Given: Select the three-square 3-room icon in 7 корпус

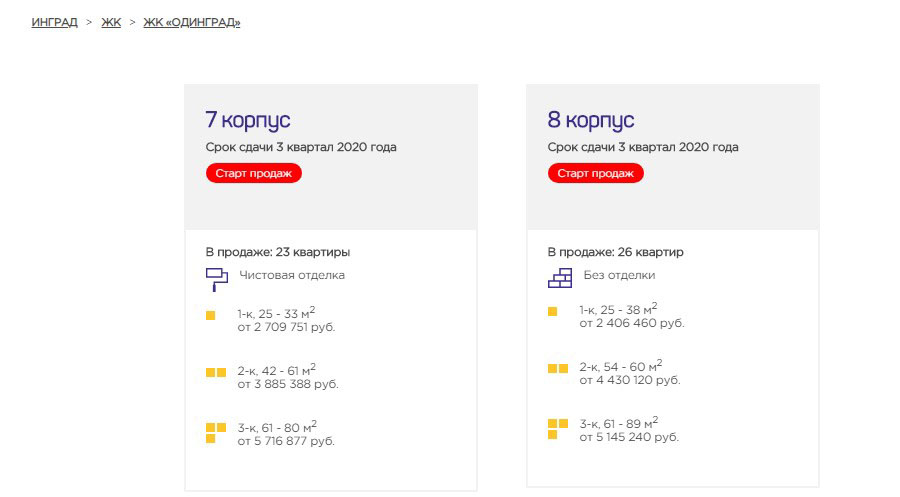Looking at the screenshot, I should tap(216, 433).
